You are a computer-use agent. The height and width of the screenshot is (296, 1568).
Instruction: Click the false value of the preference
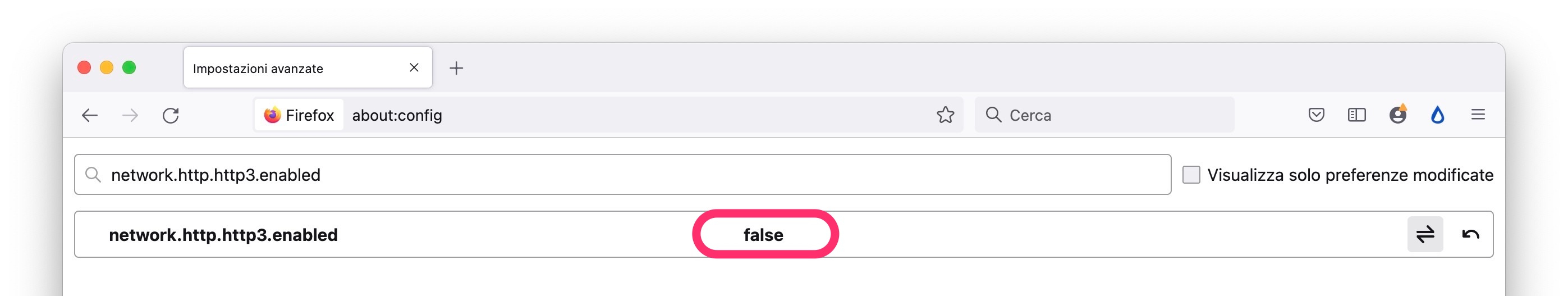[763, 235]
